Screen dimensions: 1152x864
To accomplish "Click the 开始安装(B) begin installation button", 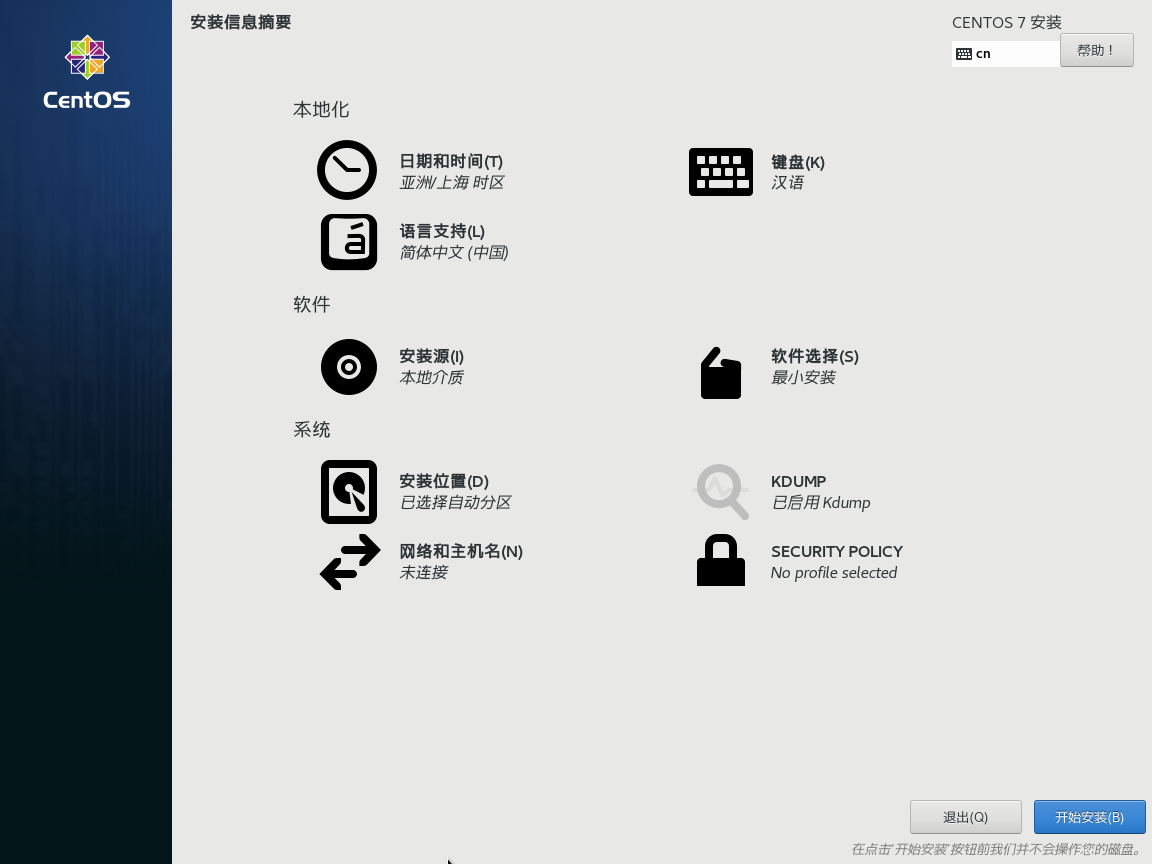I will (1089, 817).
